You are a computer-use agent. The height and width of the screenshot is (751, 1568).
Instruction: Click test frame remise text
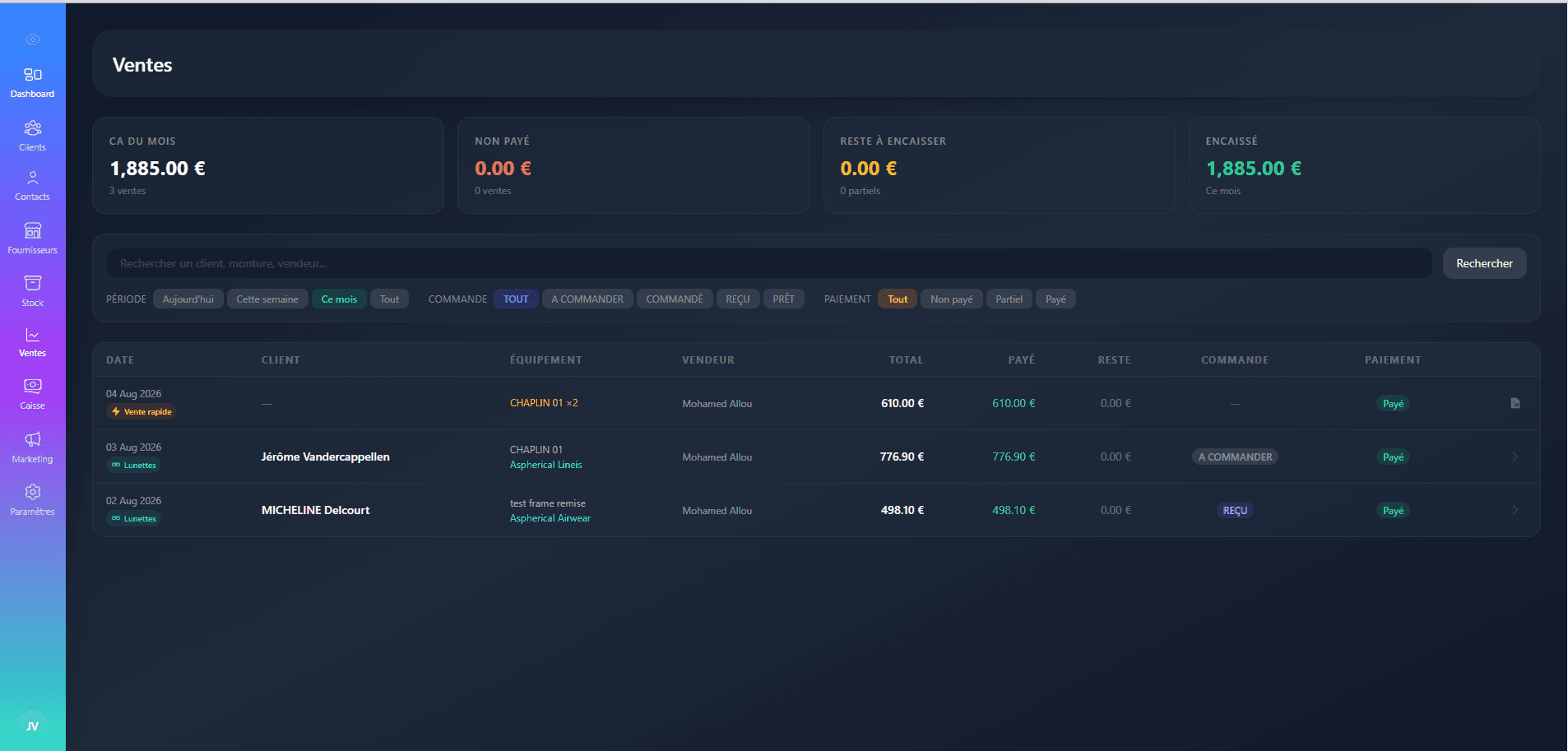pyautogui.click(x=547, y=503)
